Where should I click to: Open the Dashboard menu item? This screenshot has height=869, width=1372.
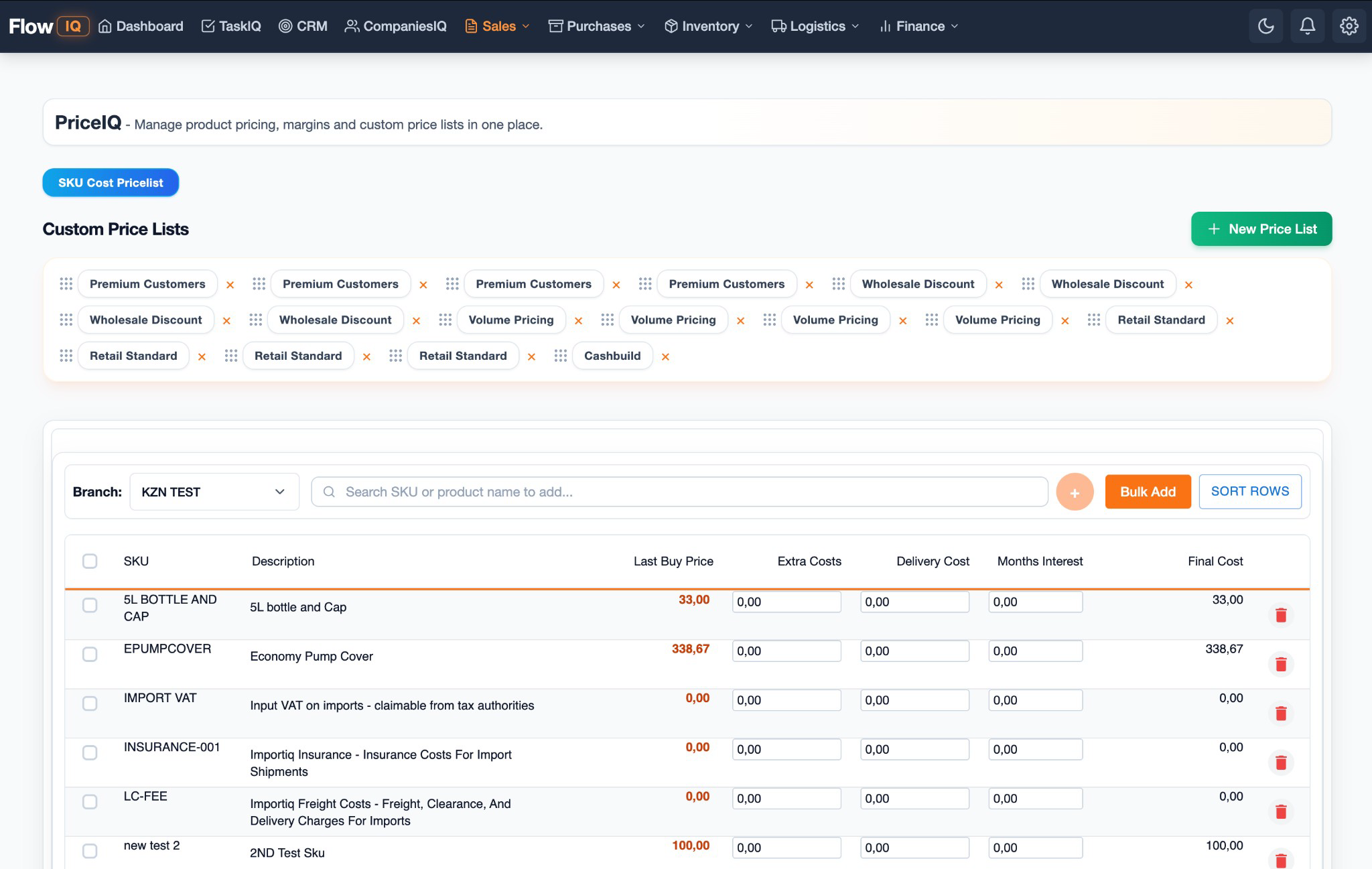point(140,26)
